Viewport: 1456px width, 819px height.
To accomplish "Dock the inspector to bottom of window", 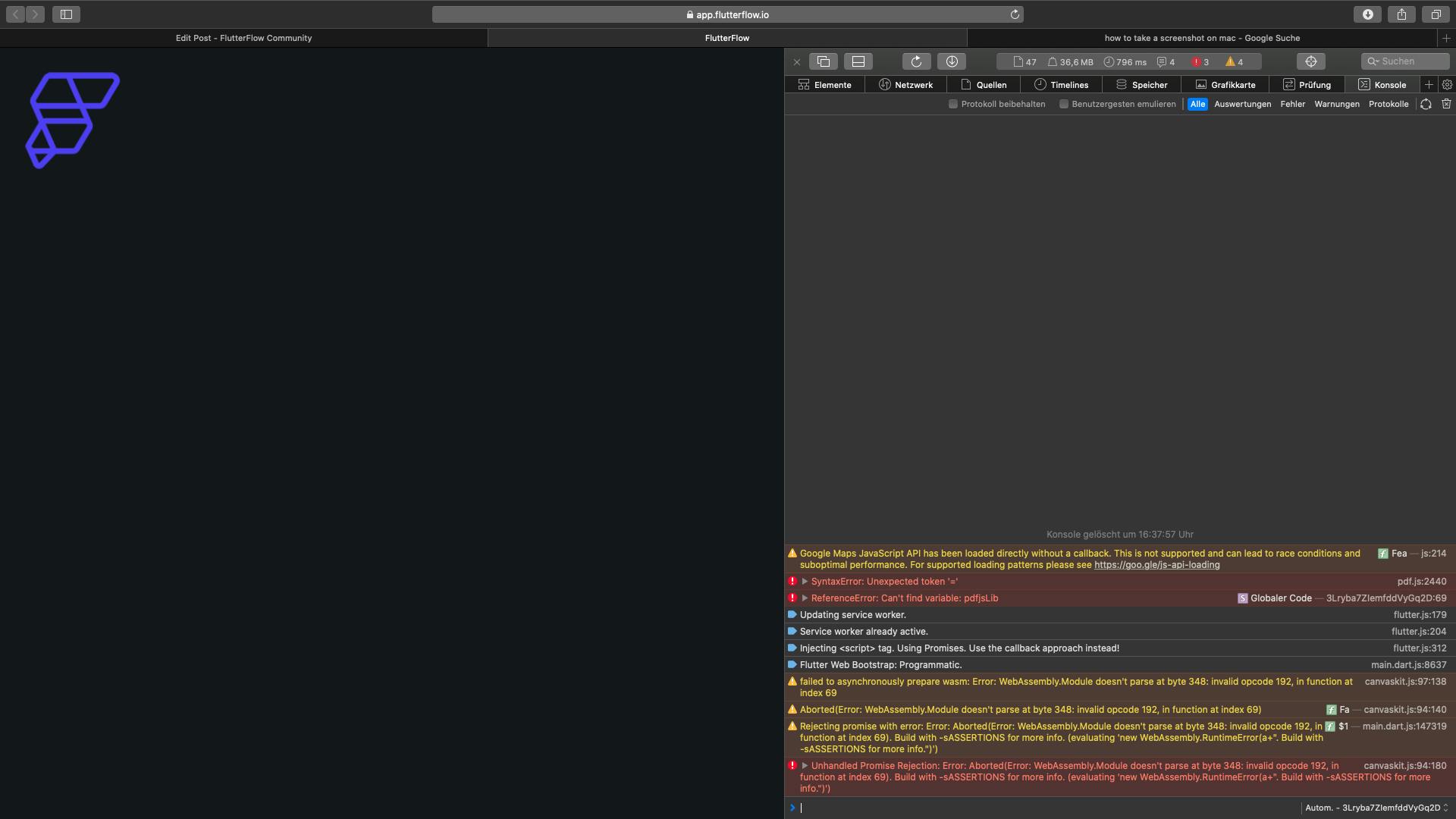I will coord(858,61).
